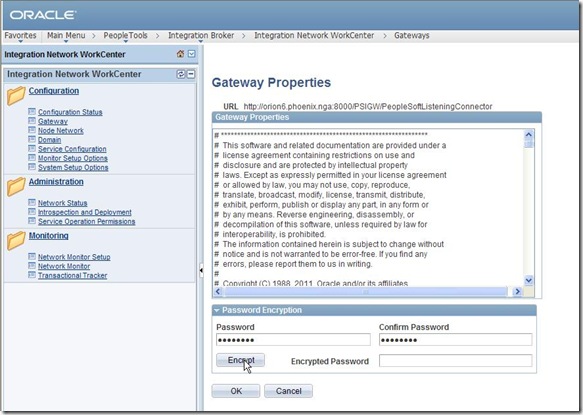Open the Main Menu dropdown

(66, 36)
